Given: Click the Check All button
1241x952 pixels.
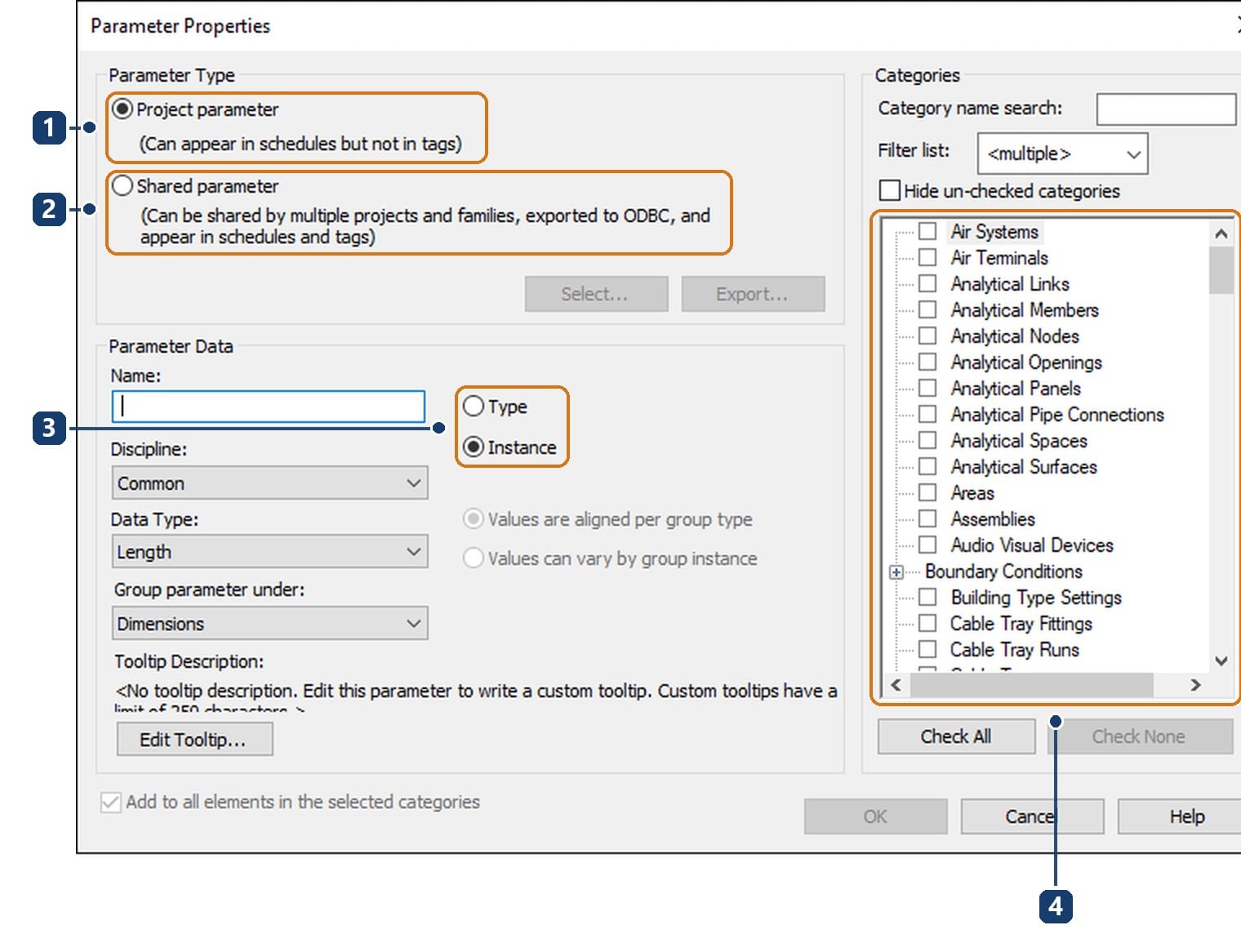Looking at the screenshot, I should (x=956, y=736).
